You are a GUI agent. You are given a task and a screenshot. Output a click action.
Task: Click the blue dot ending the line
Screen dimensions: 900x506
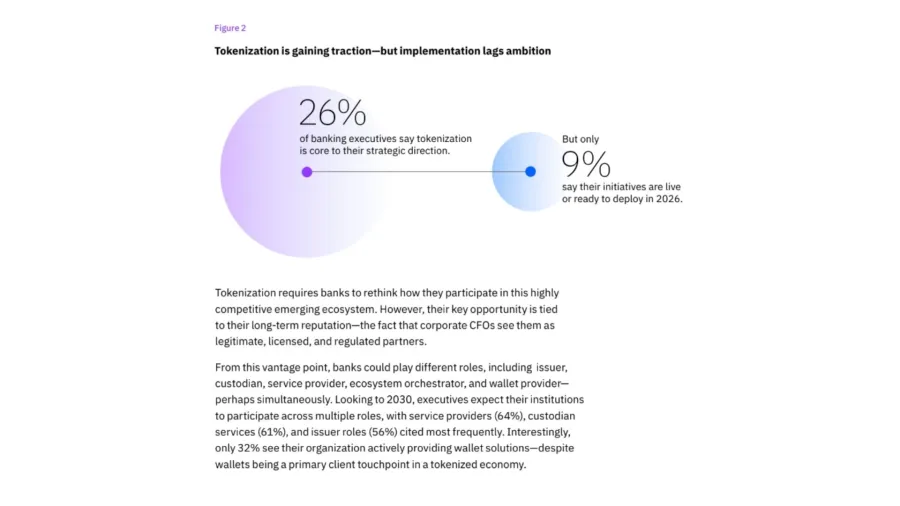pos(530,171)
